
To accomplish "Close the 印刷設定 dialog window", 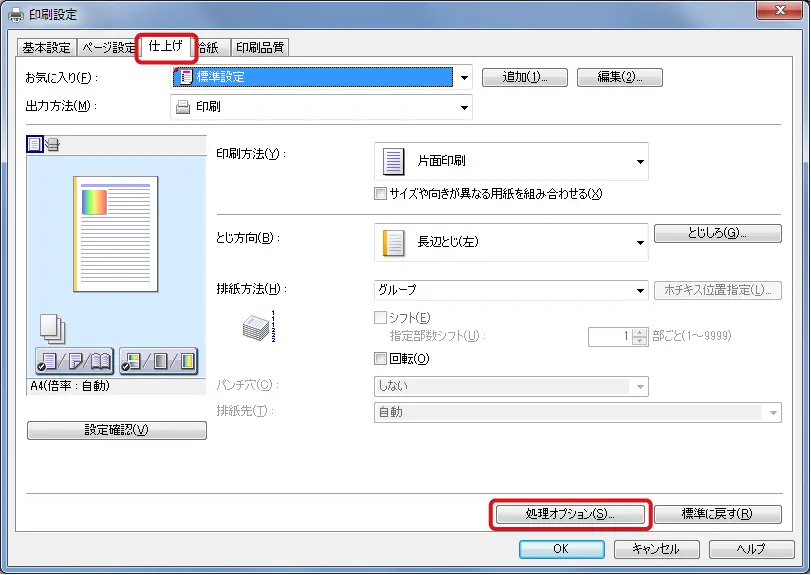I will point(780,10).
